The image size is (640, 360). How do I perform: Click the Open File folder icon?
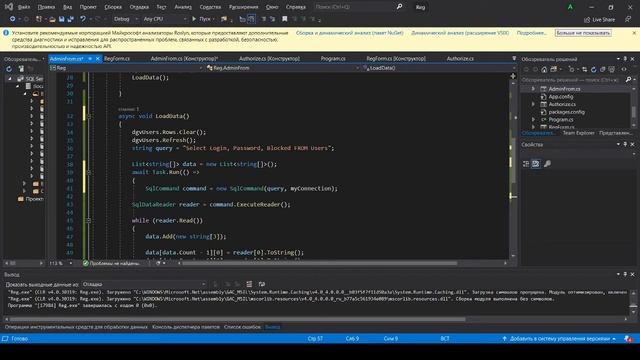[52, 19]
